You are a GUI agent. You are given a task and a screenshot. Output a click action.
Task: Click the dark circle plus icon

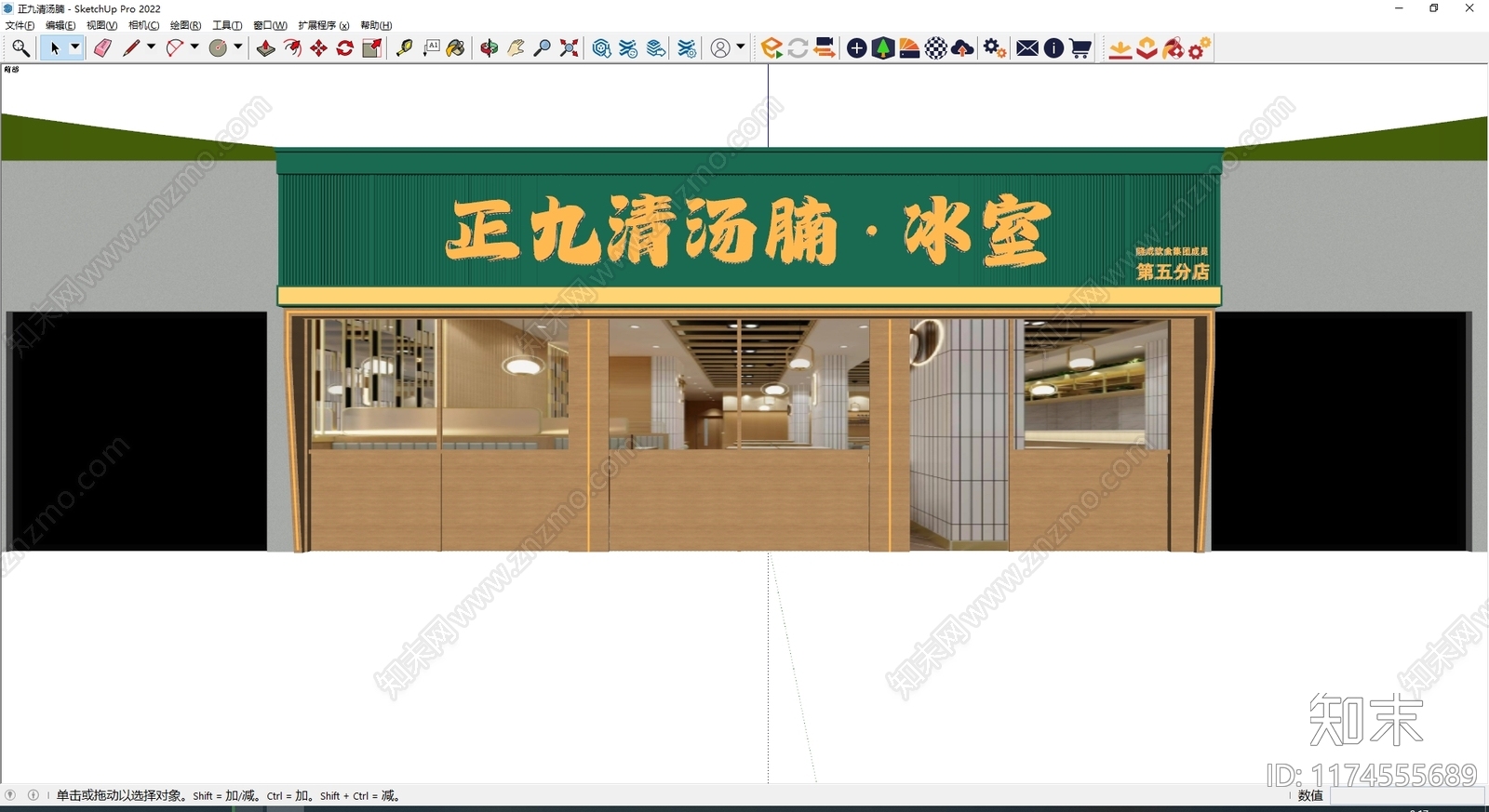click(x=857, y=48)
